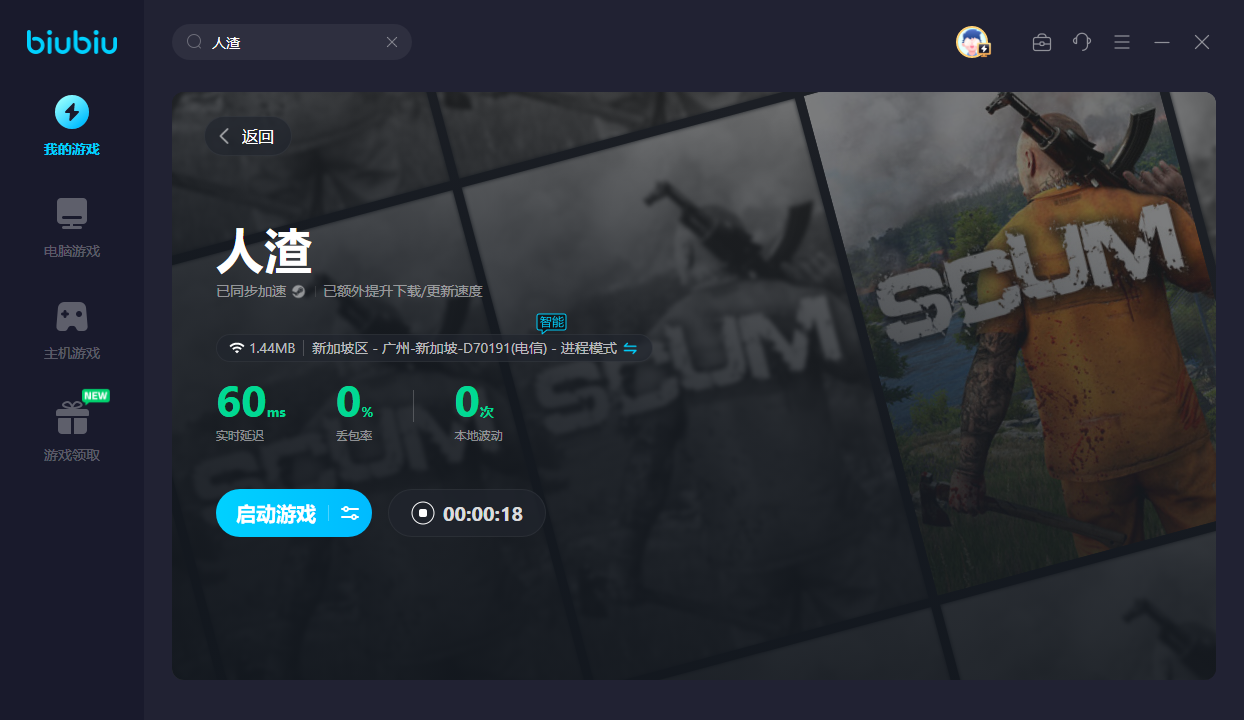
Task: Open My Games lightning icon
Action: pyautogui.click(x=71, y=112)
